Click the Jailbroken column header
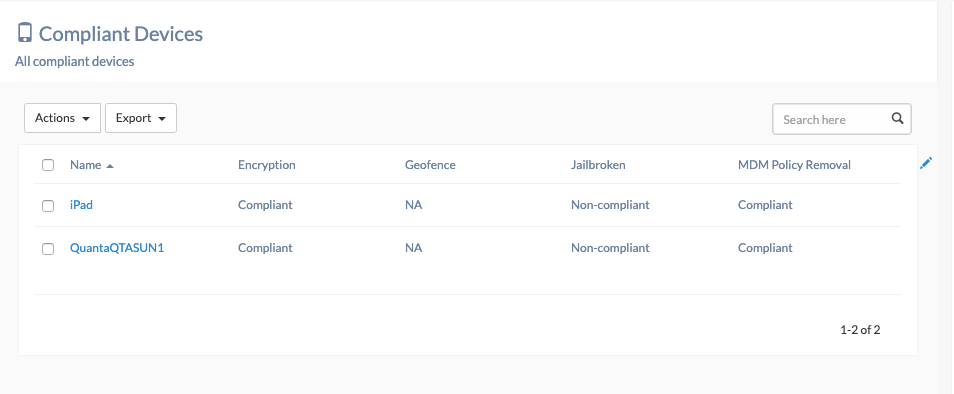 [598, 165]
